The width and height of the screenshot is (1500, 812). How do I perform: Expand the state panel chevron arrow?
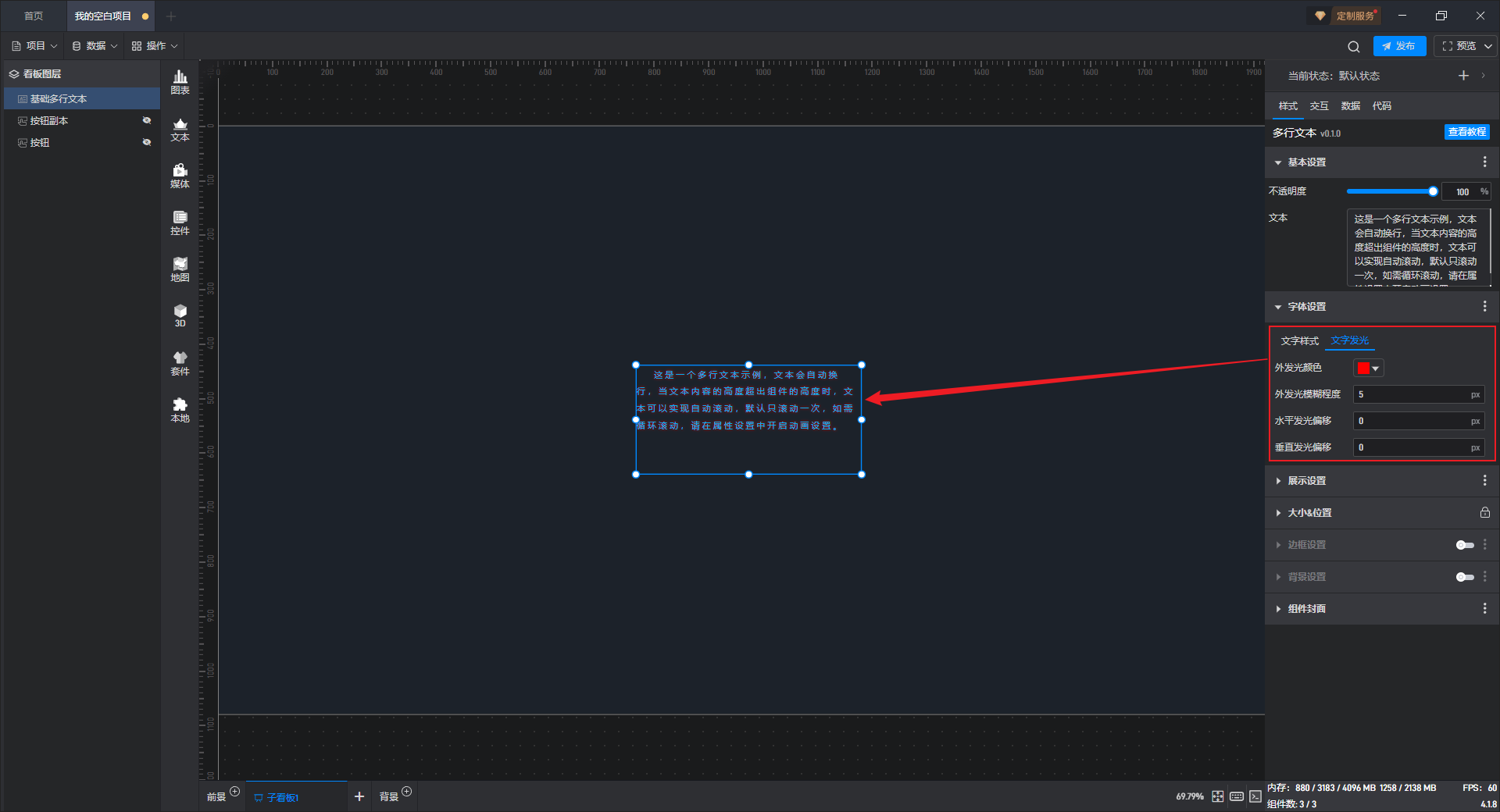(x=1484, y=76)
